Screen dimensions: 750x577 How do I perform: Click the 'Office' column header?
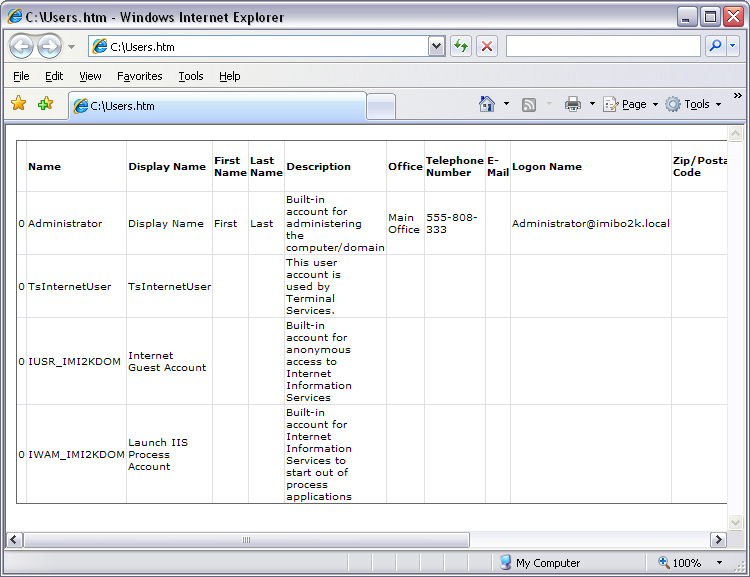(x=405, y=166)
